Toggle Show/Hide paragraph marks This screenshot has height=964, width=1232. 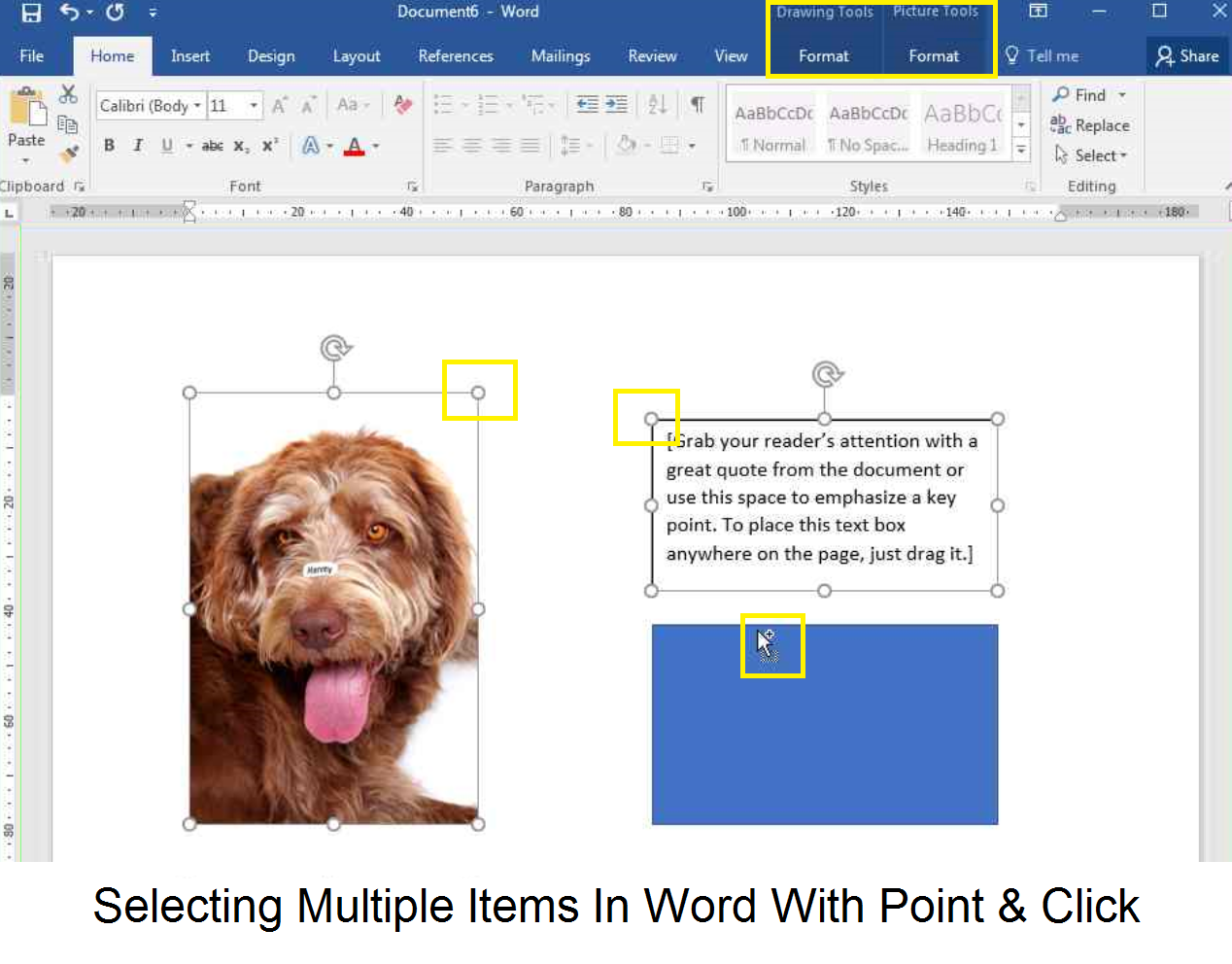697,104
